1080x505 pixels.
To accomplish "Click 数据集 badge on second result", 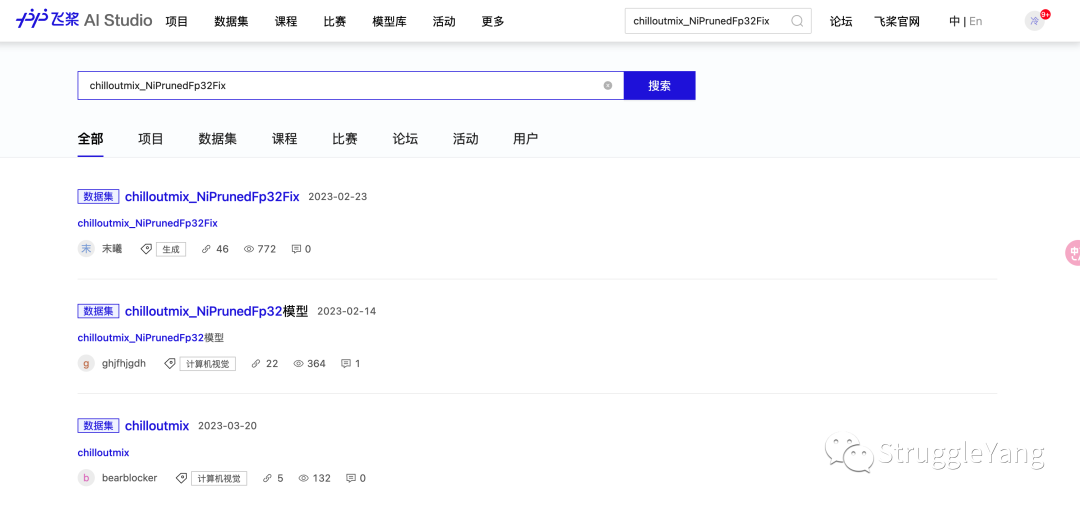I will coord(98,311).
